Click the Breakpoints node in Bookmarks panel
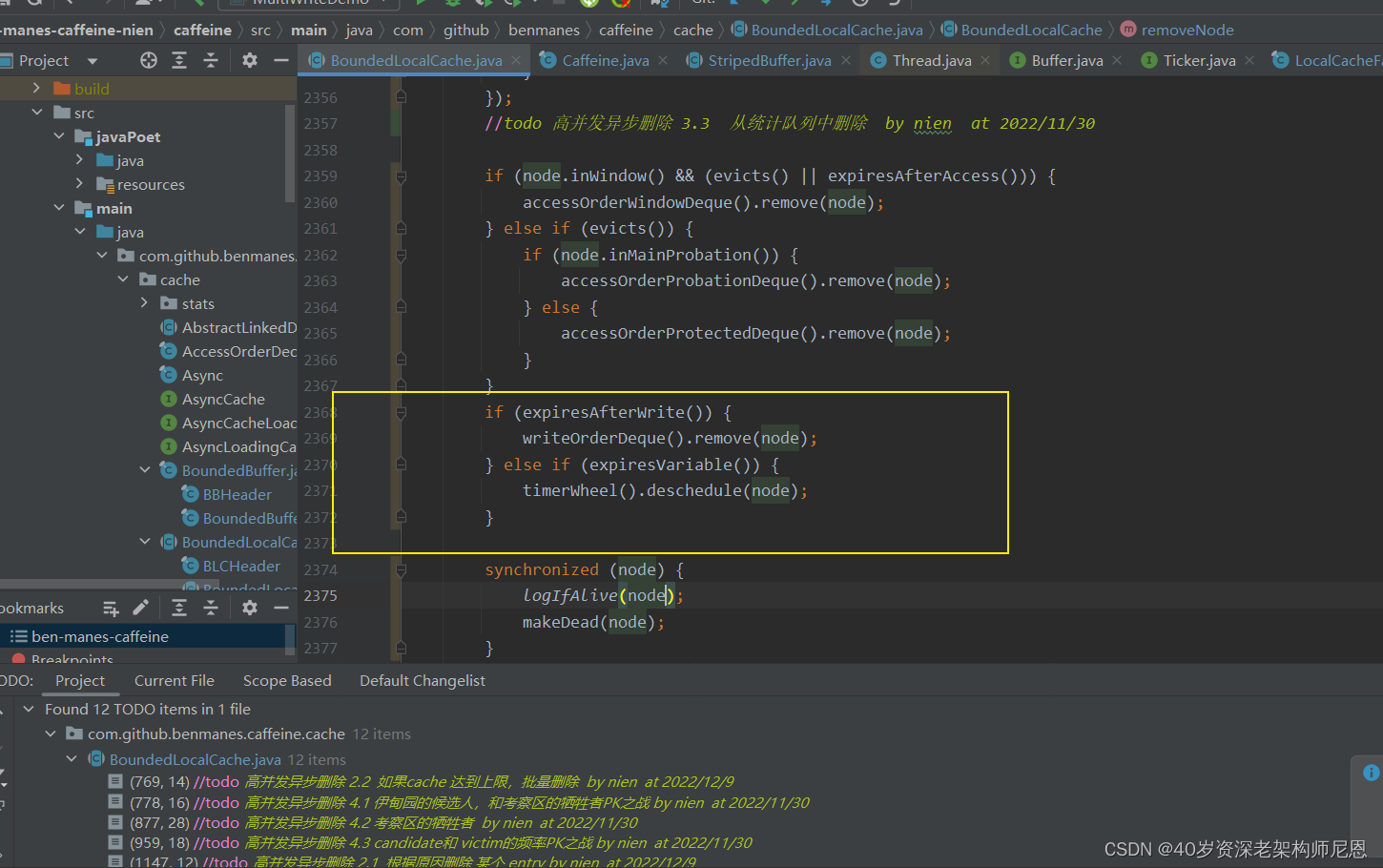 72,658
